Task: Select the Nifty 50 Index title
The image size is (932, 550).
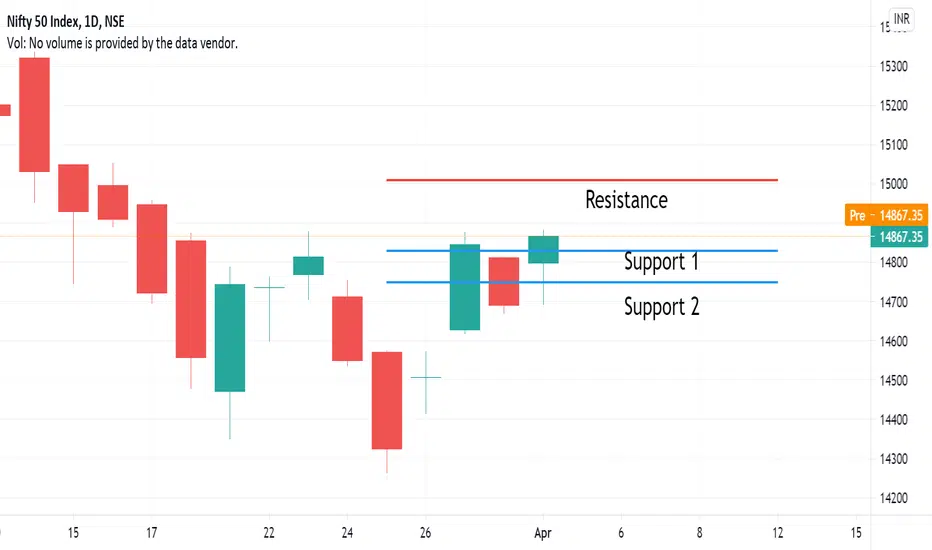Action: 65,22
